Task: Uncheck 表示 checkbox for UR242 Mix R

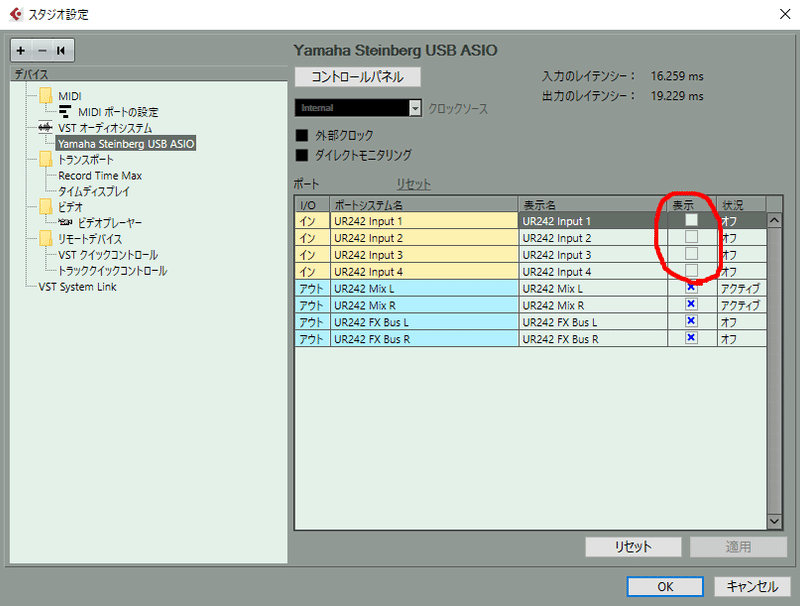Action: pos(691,304)
